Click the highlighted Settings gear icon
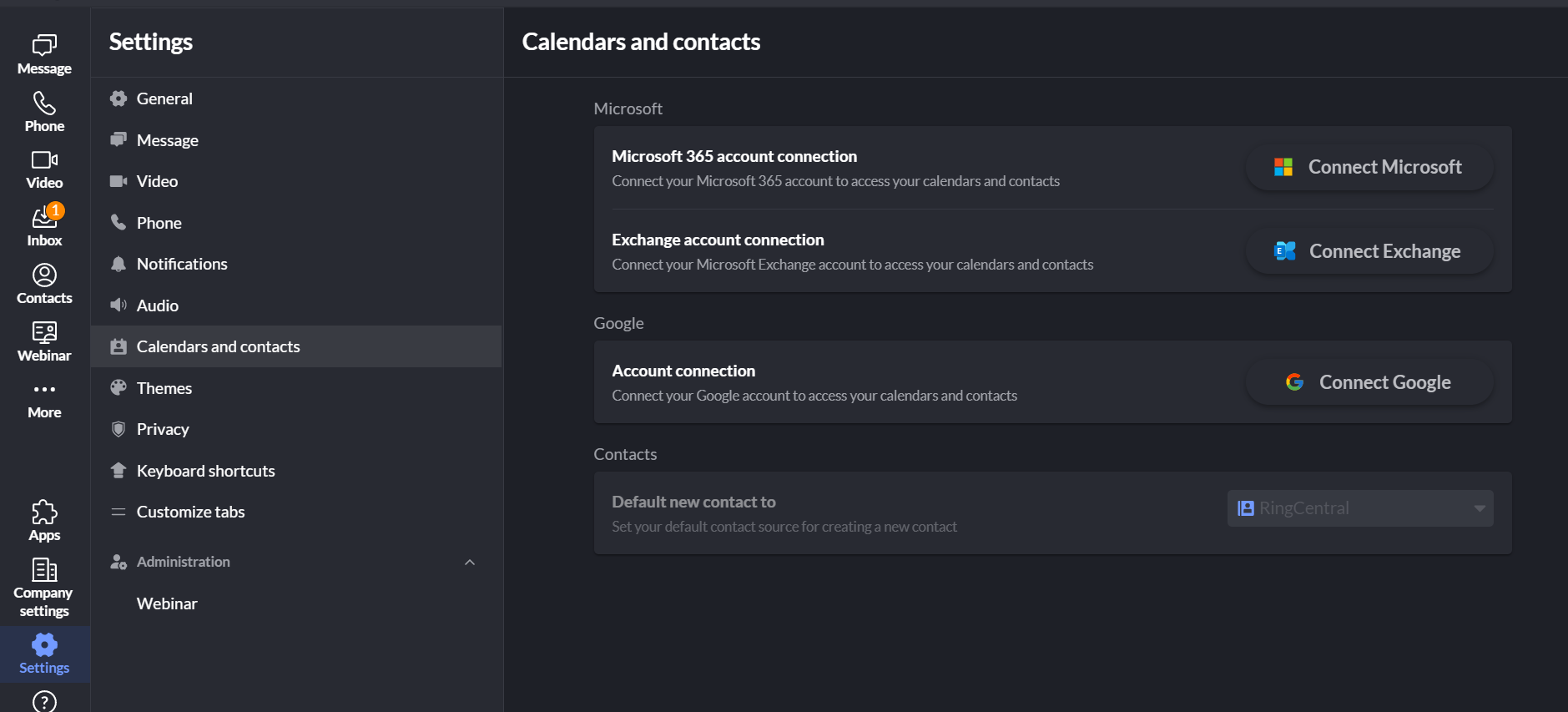The height and width of the screenshot is (712, 1568). tap(44, 644)
